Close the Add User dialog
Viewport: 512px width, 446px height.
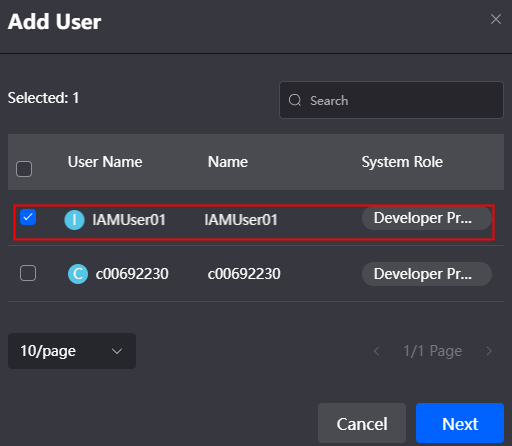point(496,19)
